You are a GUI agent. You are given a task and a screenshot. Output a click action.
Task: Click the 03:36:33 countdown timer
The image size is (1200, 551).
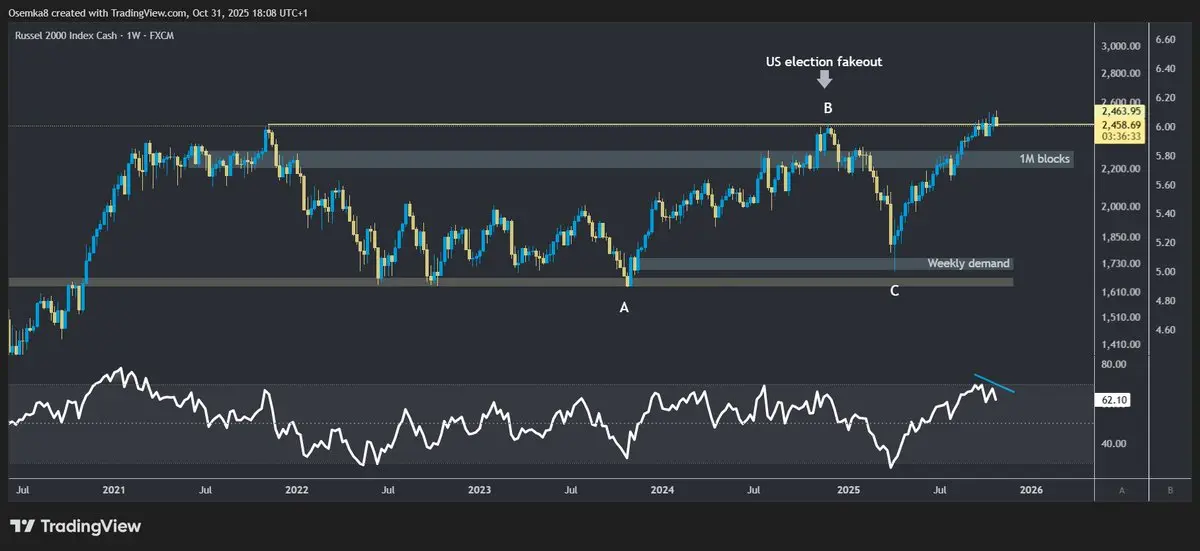coord(1121,138)
